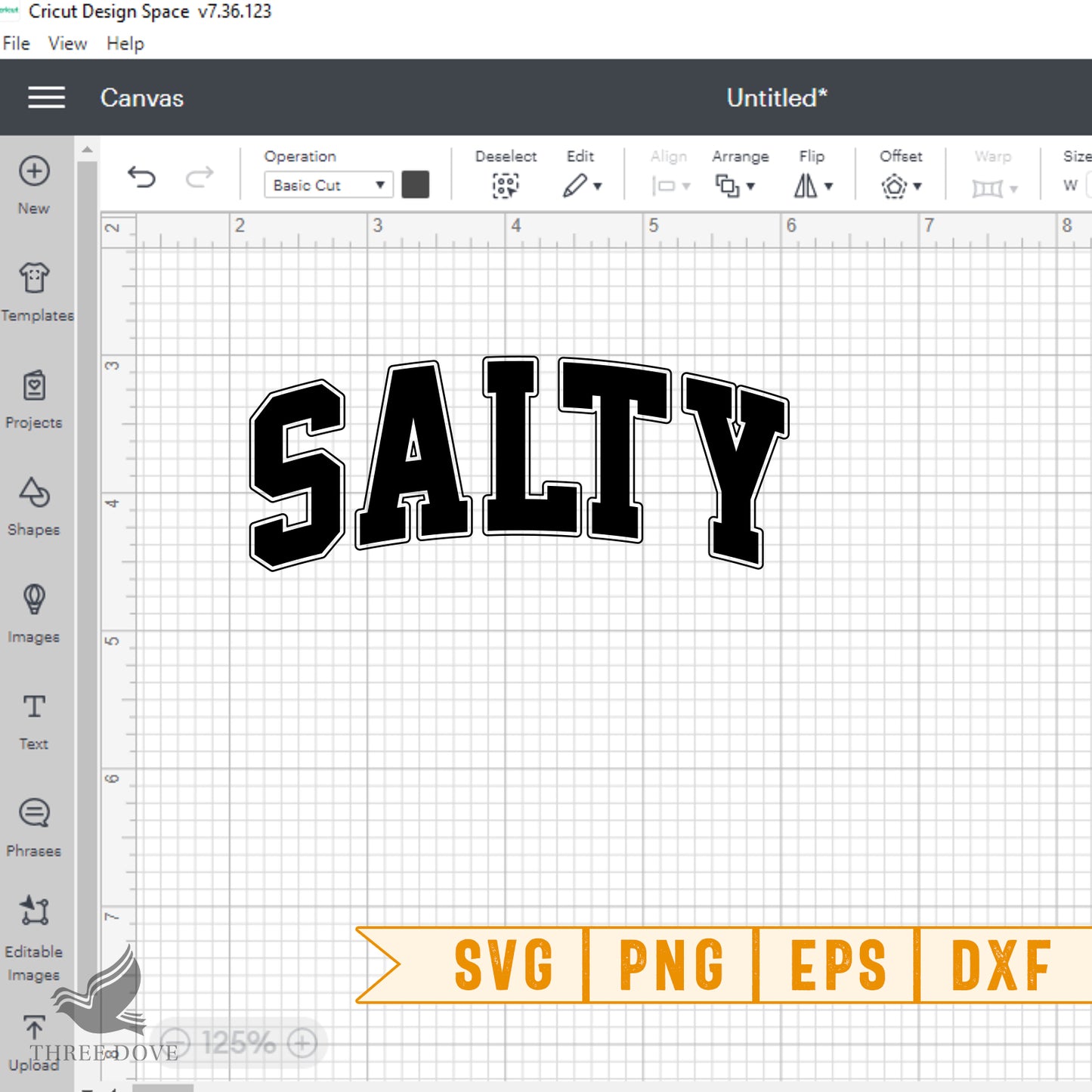Viewport: 1092px width, 1092px height.
Task: Click the Flip icon
Action: point(806,185)
